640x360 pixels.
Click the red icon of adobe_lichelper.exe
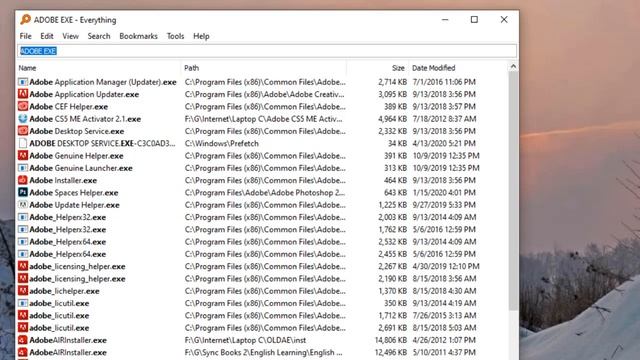coord(23,291)
